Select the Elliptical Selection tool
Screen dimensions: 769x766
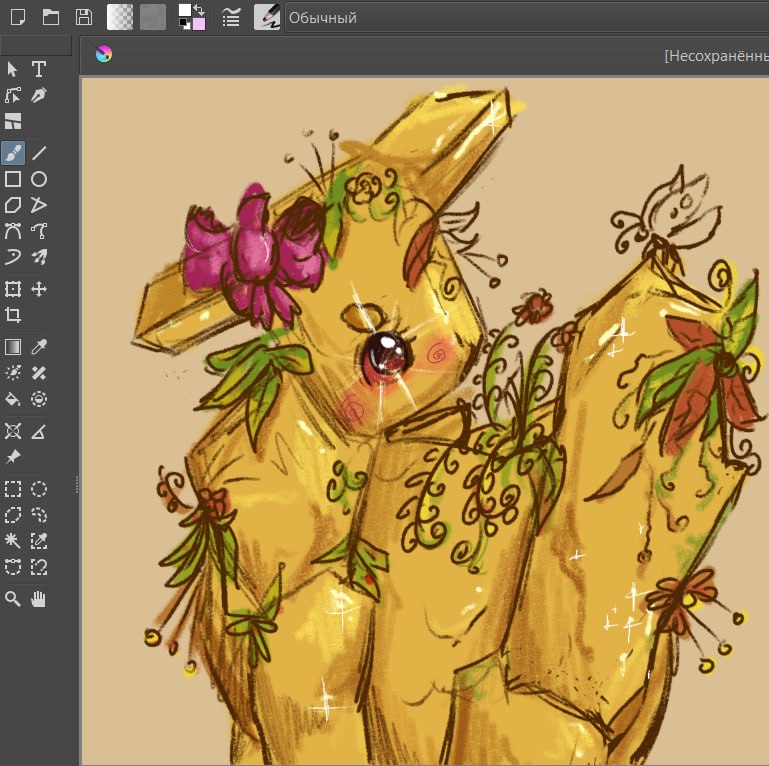(x=39, y=489)
